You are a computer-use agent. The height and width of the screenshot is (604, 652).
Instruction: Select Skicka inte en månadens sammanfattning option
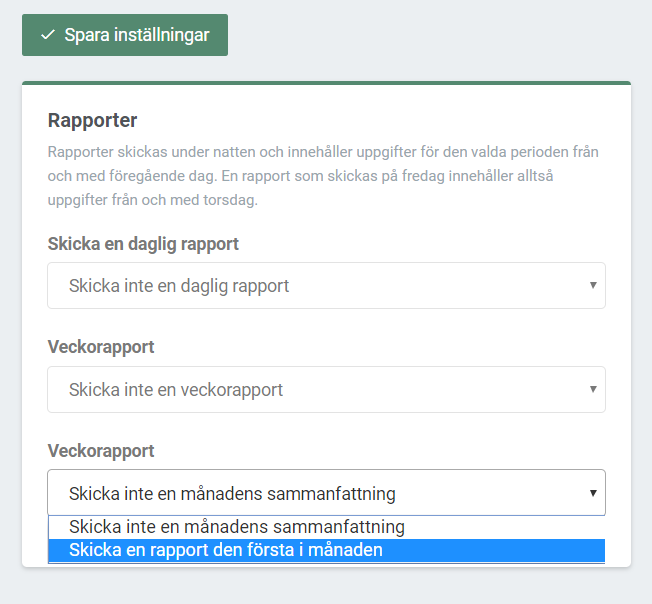(326, 527)
